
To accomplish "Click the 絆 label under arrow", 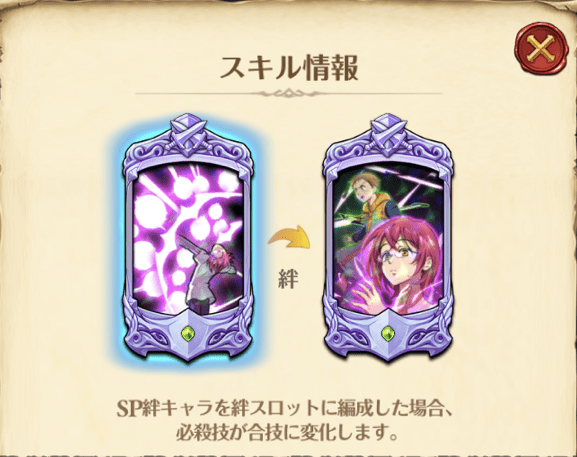I will click(288, 280).
